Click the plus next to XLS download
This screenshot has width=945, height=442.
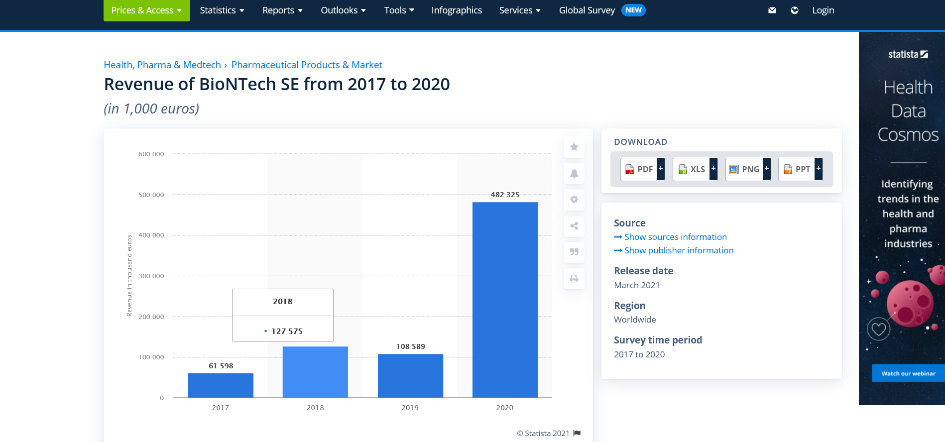[714, 169]
